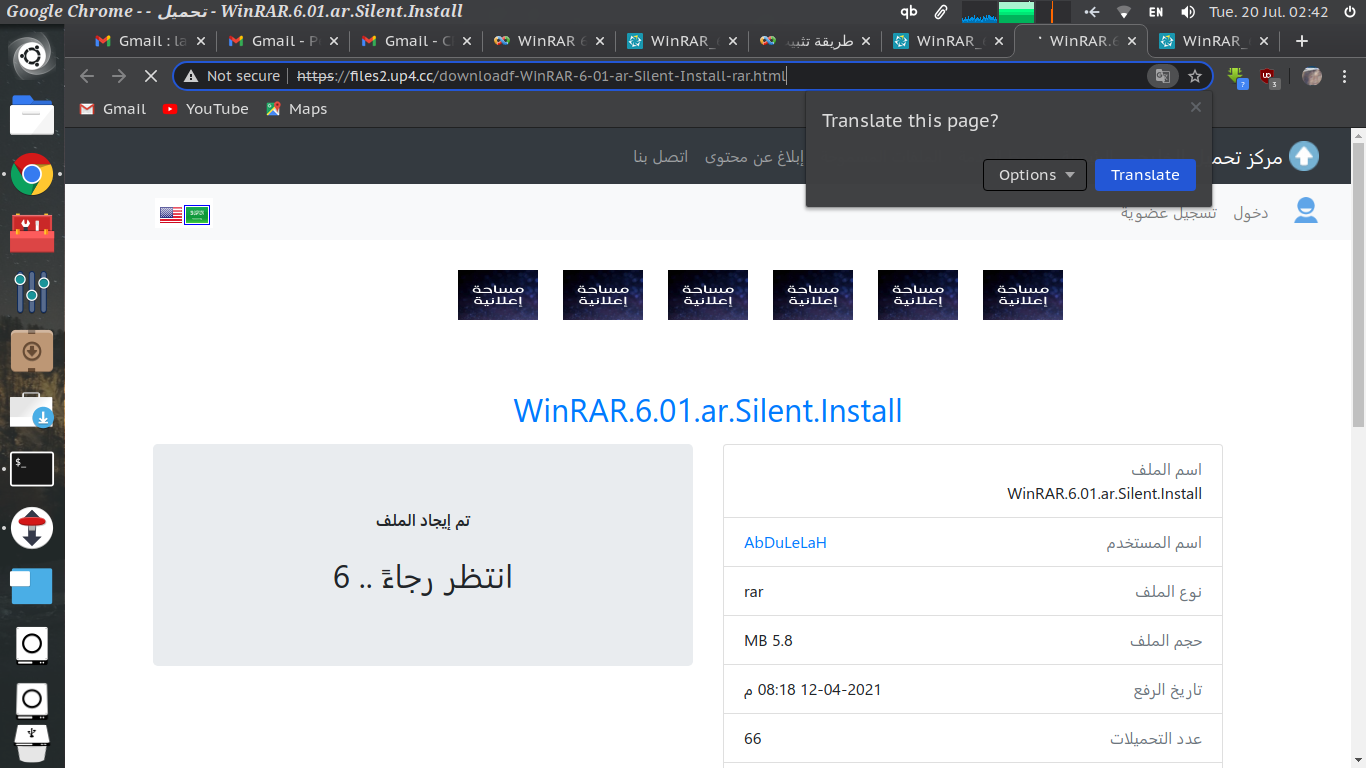This screenshot has height=768, width=1366.
Task: Click the 'MB 5.8' file size value
Action: (x=768, y=641)
